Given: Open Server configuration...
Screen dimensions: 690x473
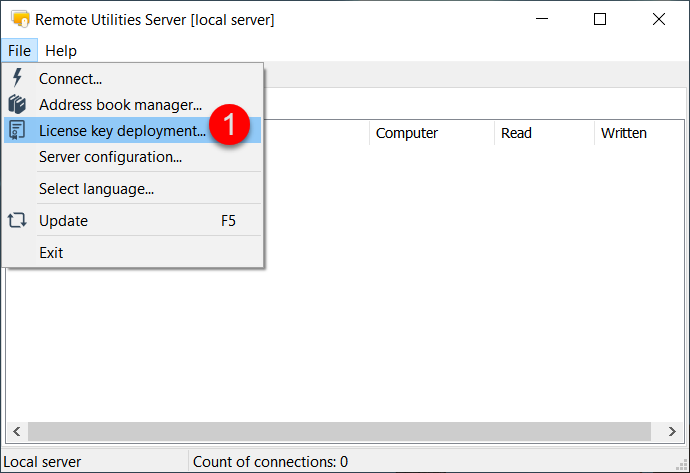Looking at the screenshot, I should 132,157.
